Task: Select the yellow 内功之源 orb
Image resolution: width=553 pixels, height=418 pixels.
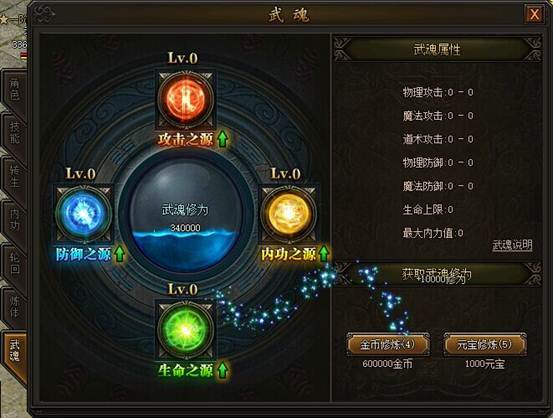Action: [x=288, y=213]
